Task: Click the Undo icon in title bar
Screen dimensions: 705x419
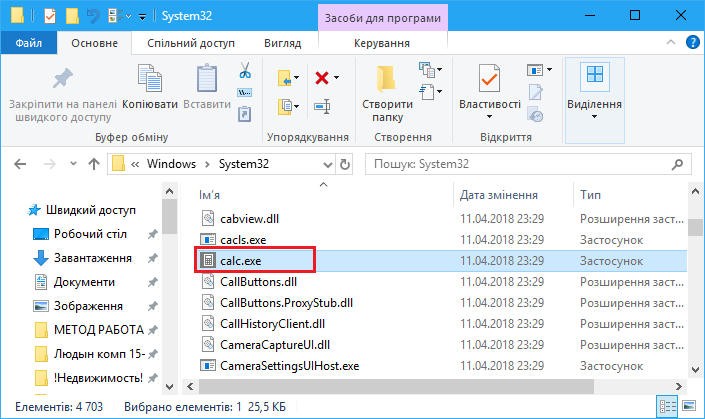Action: pyautogui.click(x=93, y=16)
